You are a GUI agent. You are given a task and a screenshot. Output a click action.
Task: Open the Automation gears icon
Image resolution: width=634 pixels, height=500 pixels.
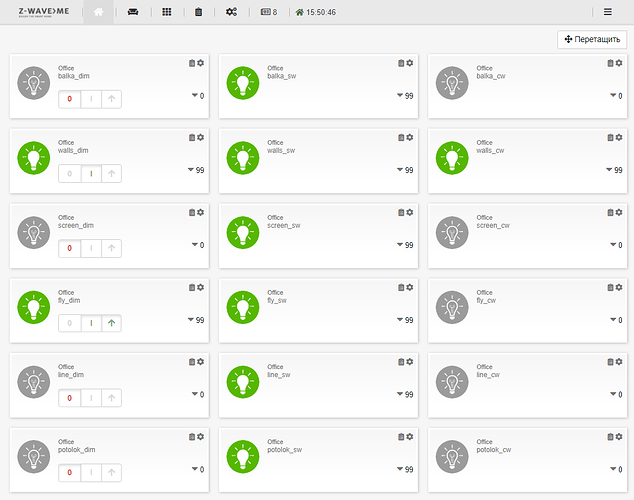pyautogui.click(x=231, y=12)
